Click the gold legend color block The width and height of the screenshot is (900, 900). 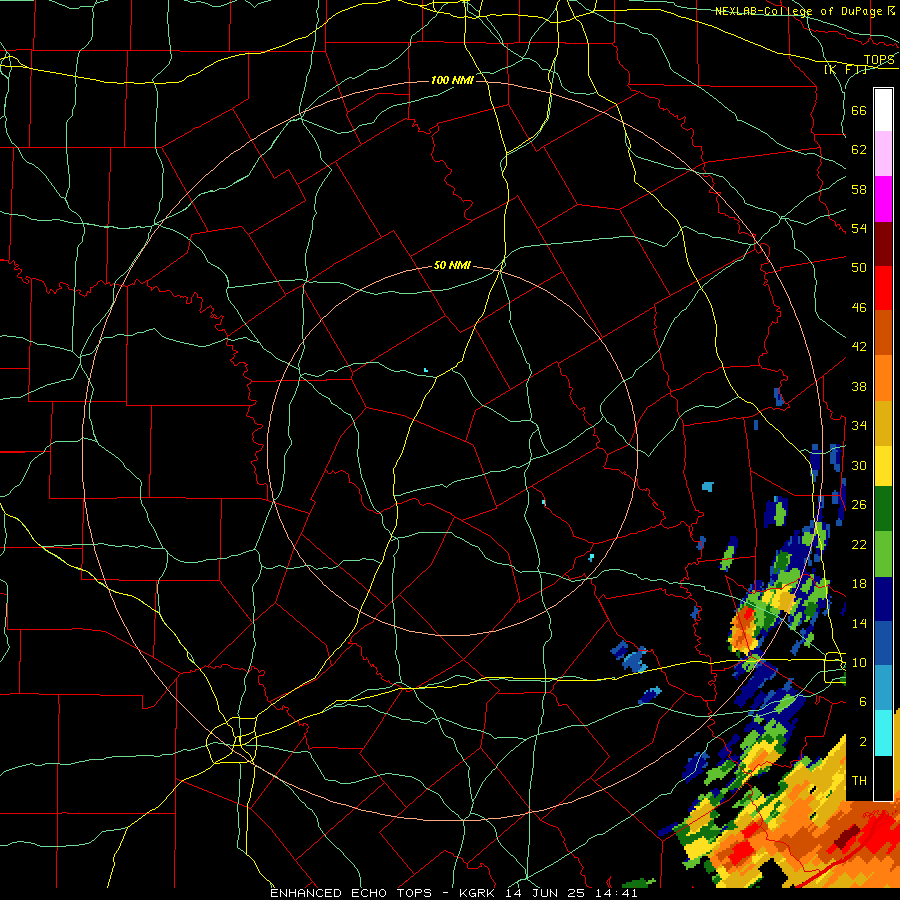pos(883,423)
